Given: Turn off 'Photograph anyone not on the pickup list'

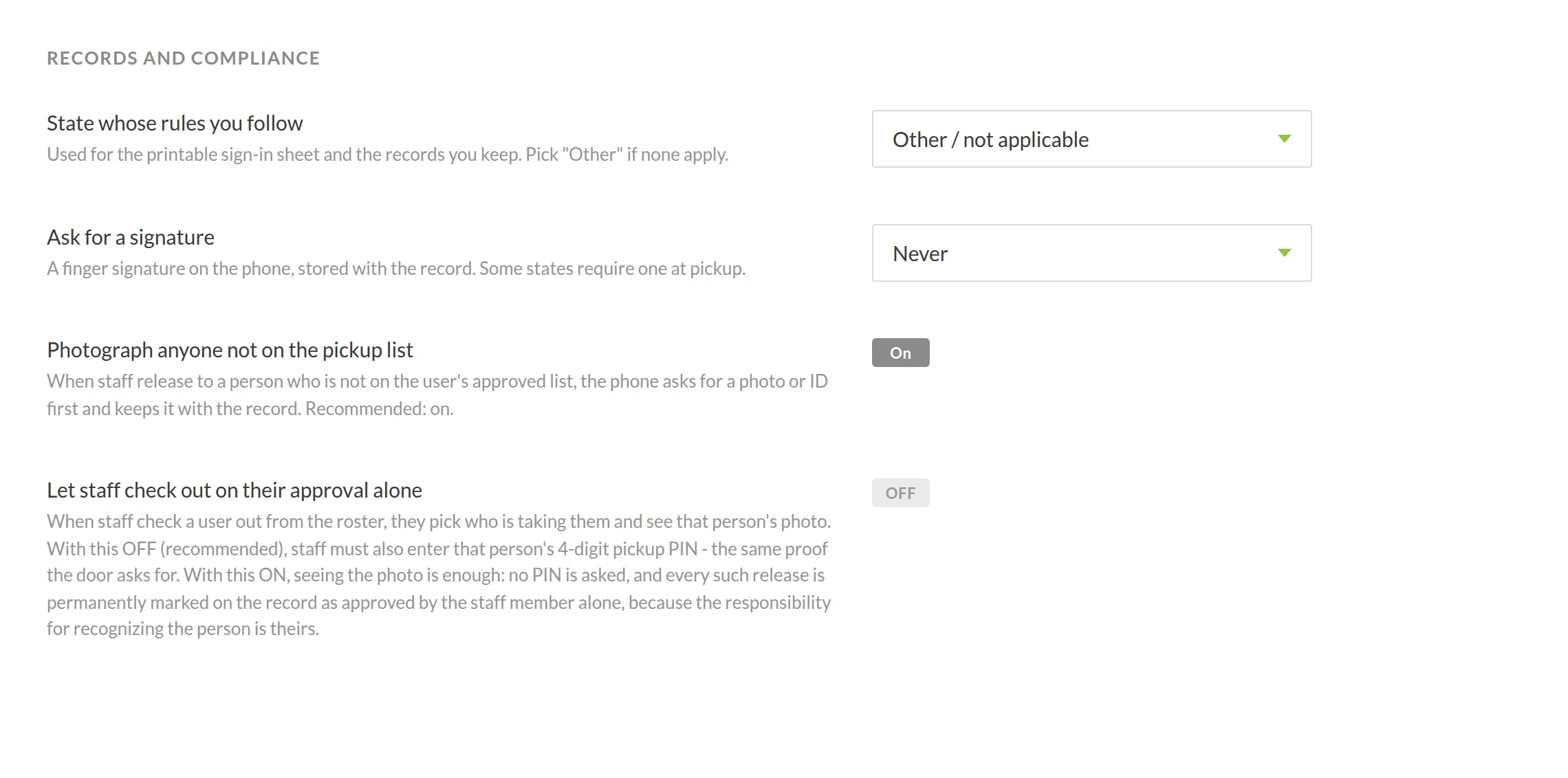Looking at the screenshot, I should coord(900,353).
